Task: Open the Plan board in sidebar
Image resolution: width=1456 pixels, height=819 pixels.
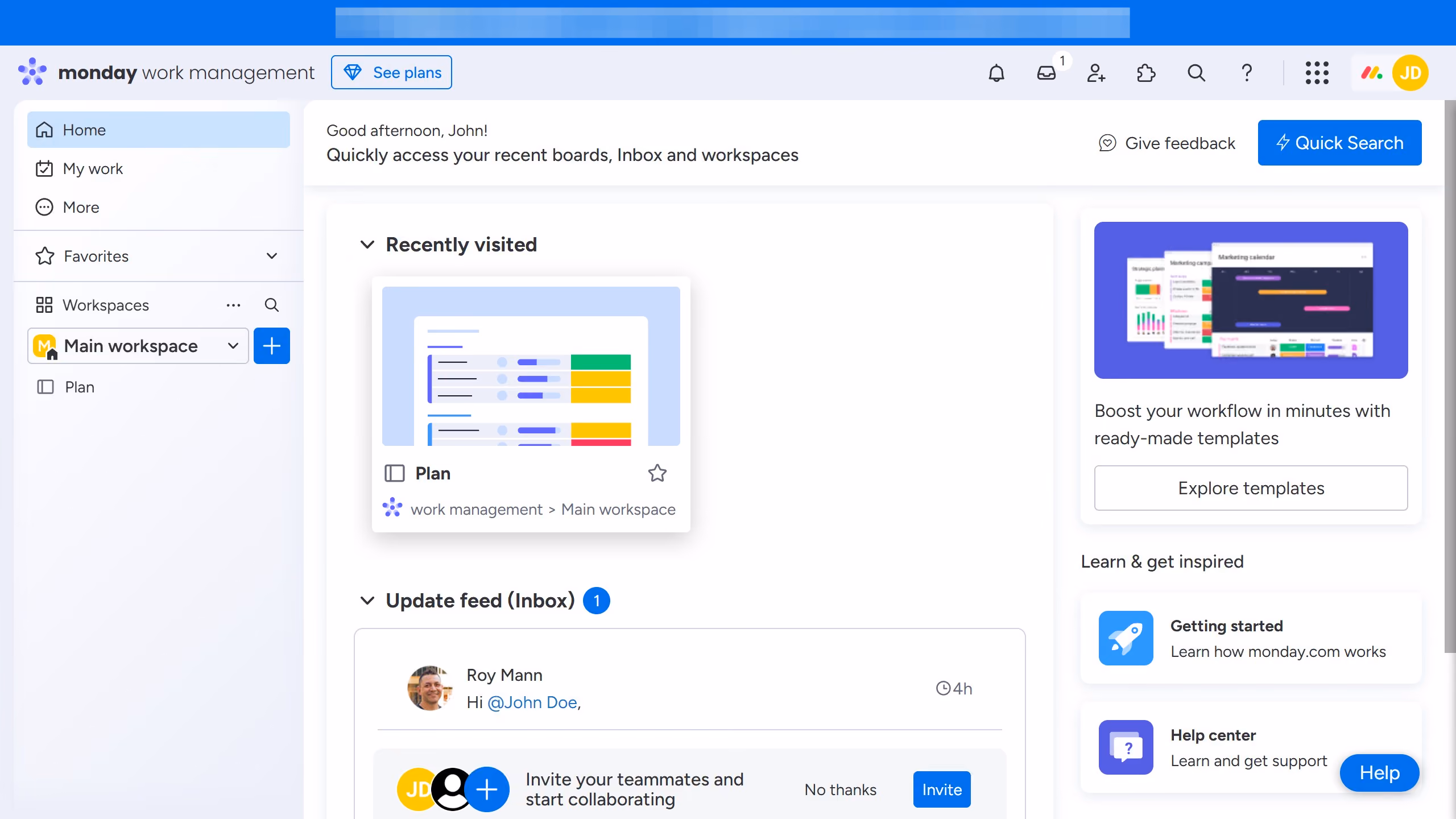Action: tap(159, 387)
